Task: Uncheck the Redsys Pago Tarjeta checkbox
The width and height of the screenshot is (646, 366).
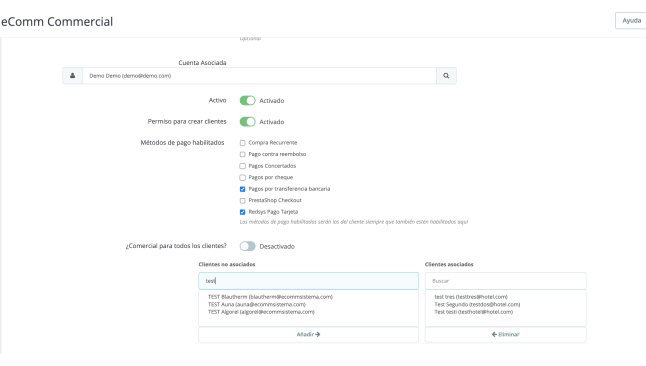Action: (243, 212)
